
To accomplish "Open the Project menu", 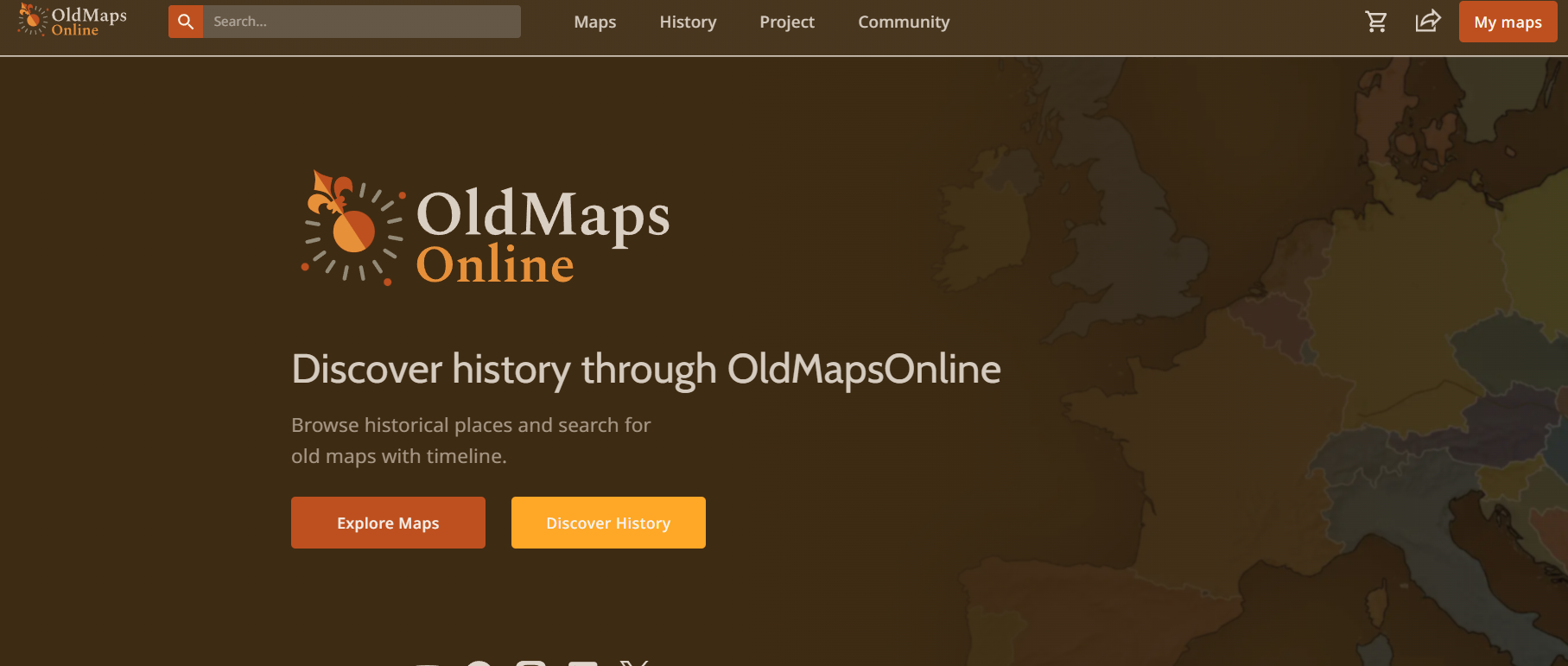I will pyautogui.click(x=787, y=22).
